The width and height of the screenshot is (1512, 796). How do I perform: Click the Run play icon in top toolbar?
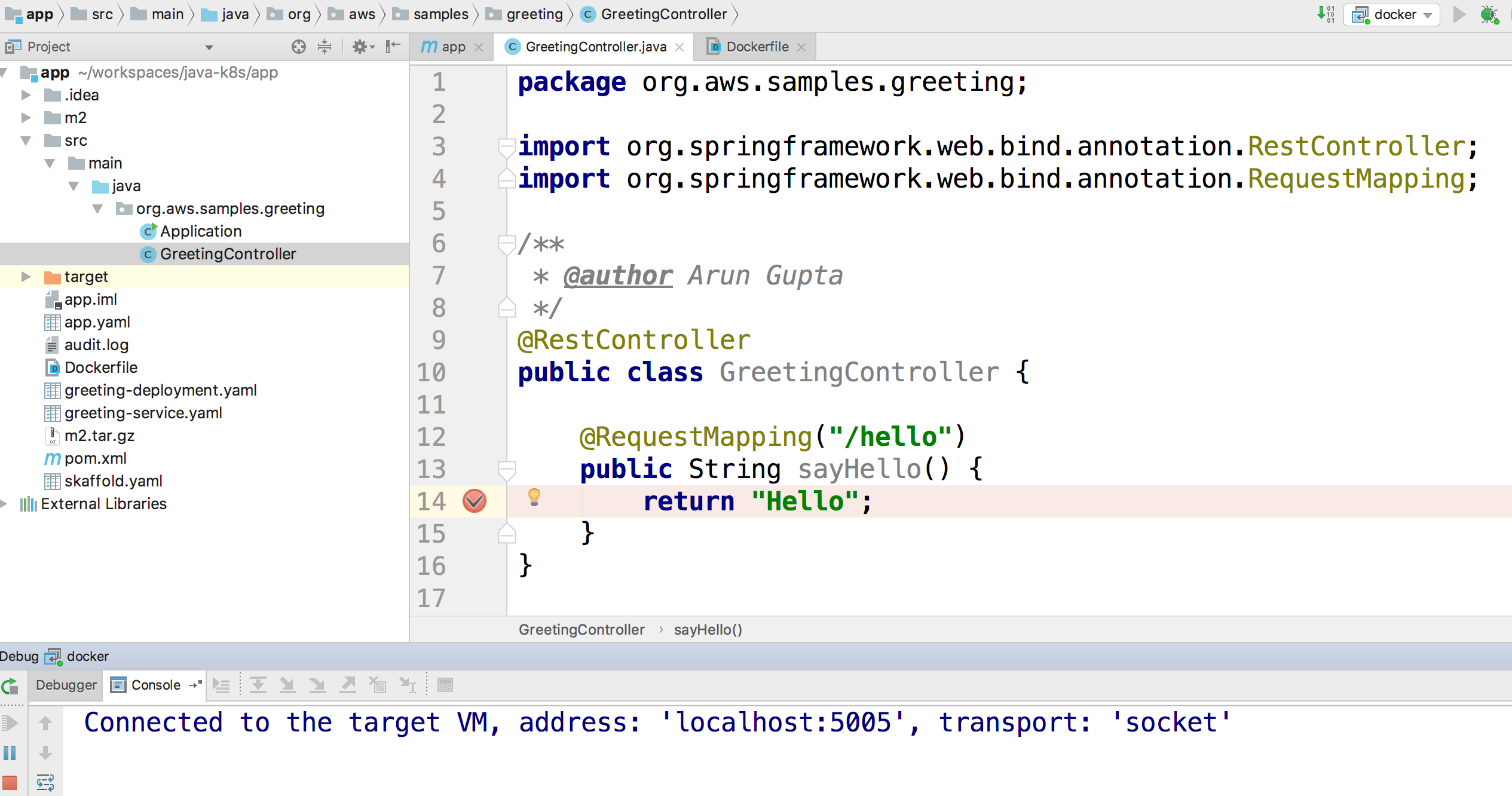[x=1459, y=14]
